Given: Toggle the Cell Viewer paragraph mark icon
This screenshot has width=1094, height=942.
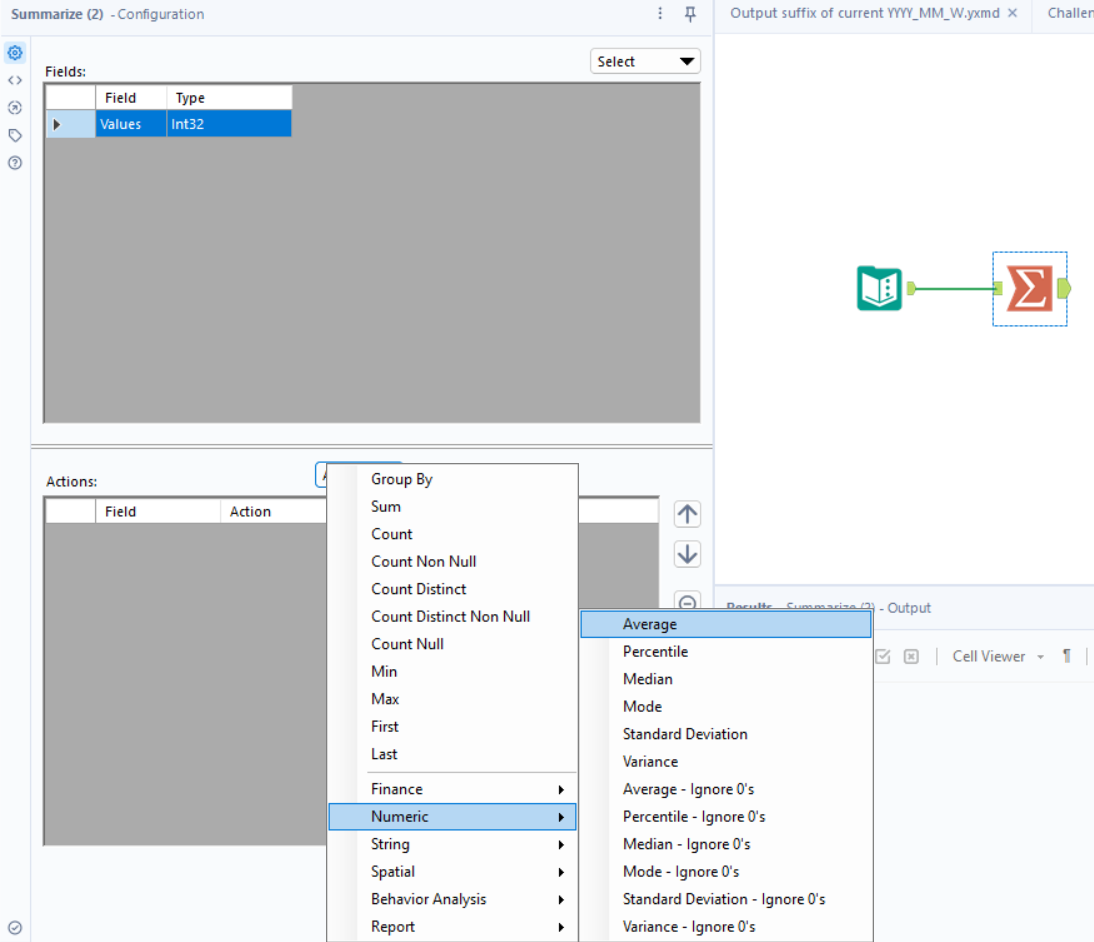Looking at the screenshot, I should 1065,656.
